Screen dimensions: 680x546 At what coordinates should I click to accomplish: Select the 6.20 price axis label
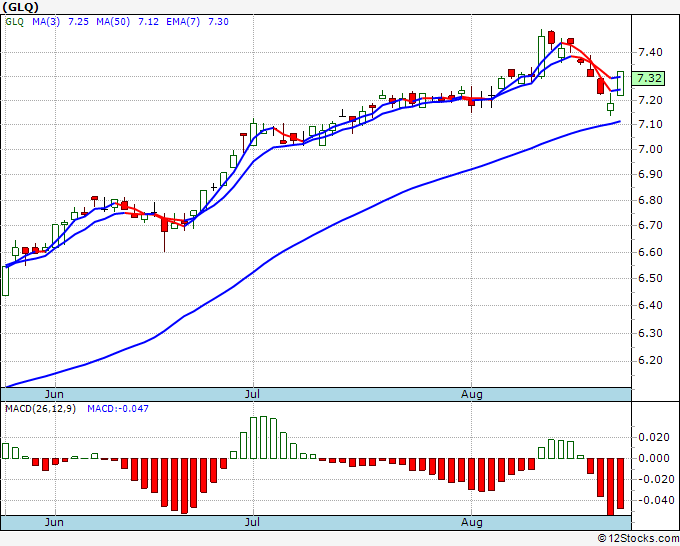650,361
